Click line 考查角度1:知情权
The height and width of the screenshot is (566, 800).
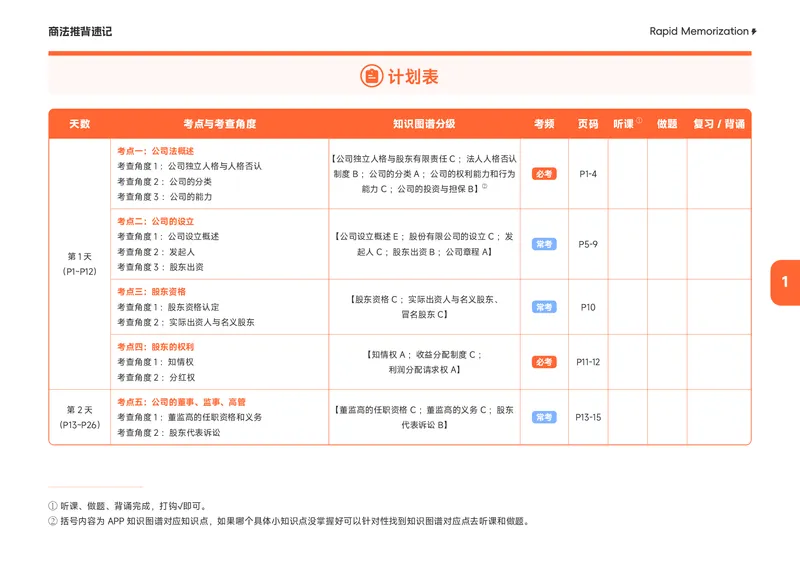pyautogui.click(x=155, y=362)
